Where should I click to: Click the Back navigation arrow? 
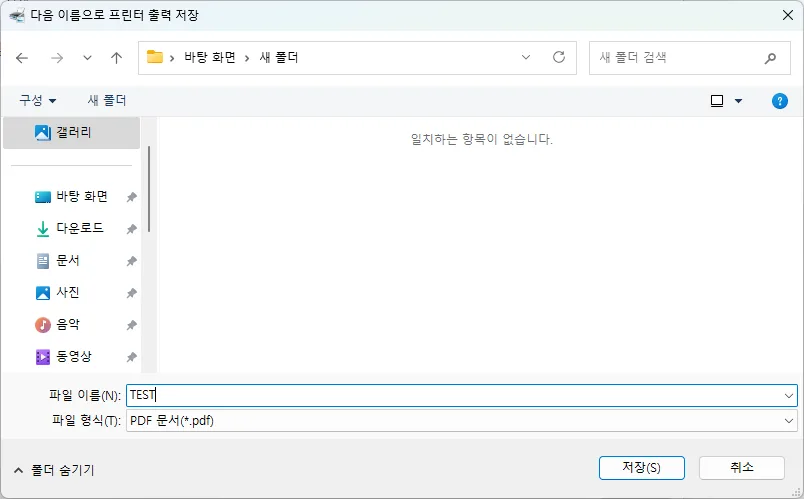22,58
